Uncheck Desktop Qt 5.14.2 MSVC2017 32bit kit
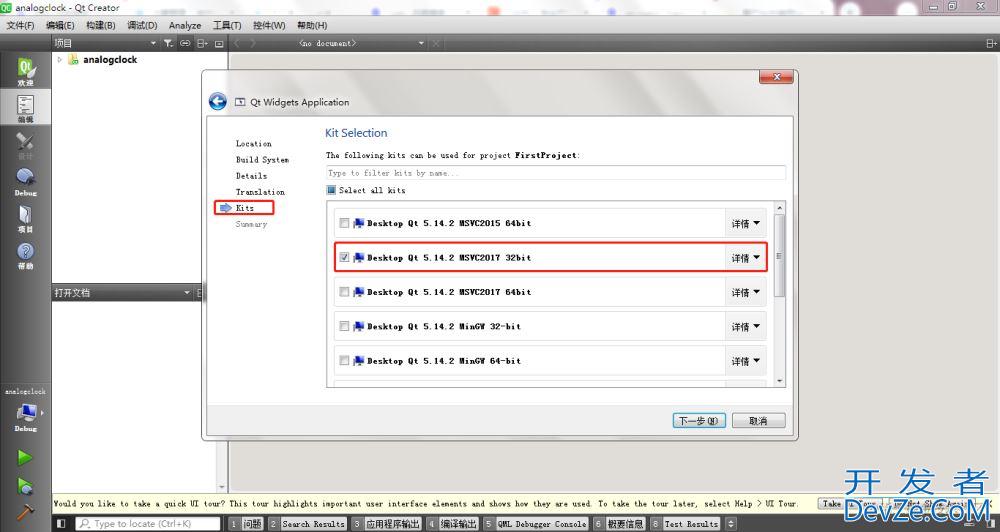Viewport: 1000px width, 532px height. click(344, 258)
